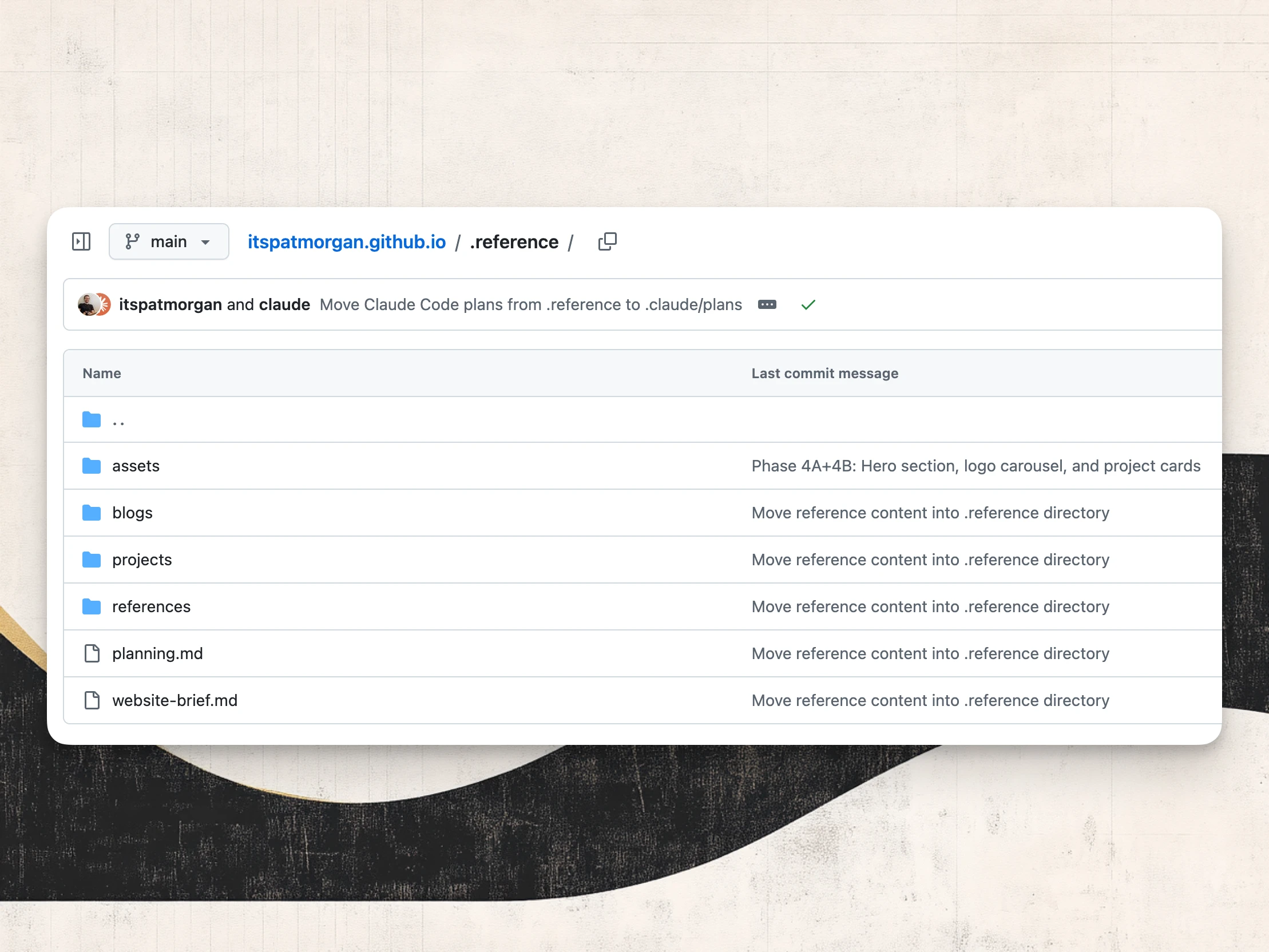Open the planning.md row commit message link
The height and width of the screenshot is (952, 1269).
click(930, 653)
